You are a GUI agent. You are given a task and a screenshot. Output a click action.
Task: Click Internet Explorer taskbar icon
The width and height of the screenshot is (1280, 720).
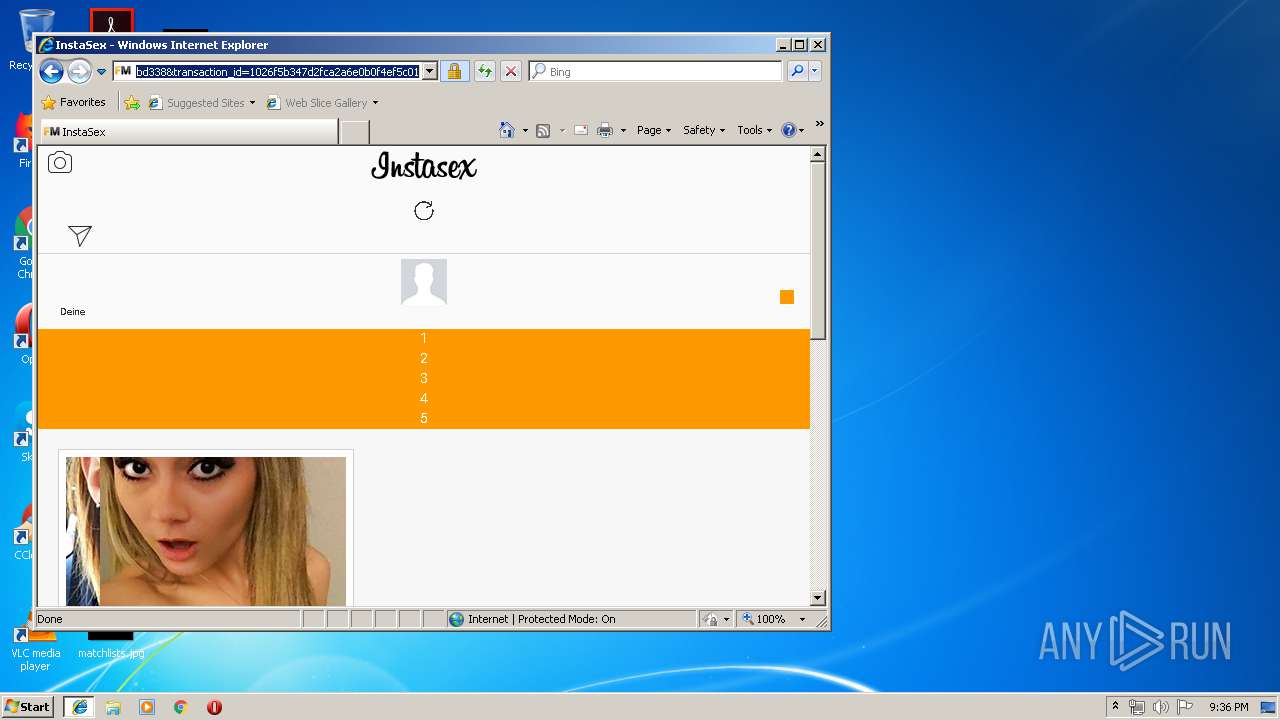point(80,707)
